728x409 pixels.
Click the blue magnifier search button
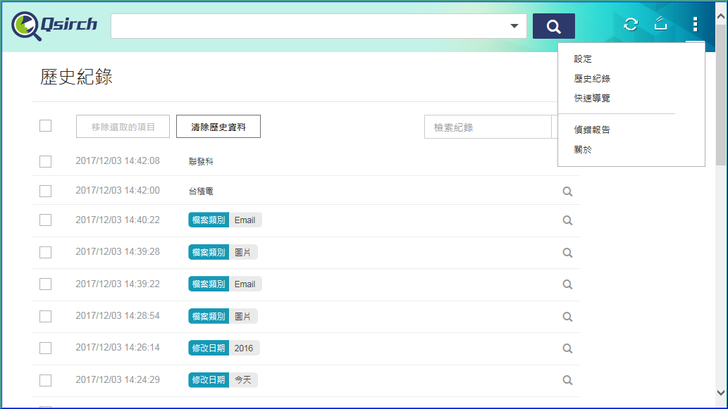point(553,26)
